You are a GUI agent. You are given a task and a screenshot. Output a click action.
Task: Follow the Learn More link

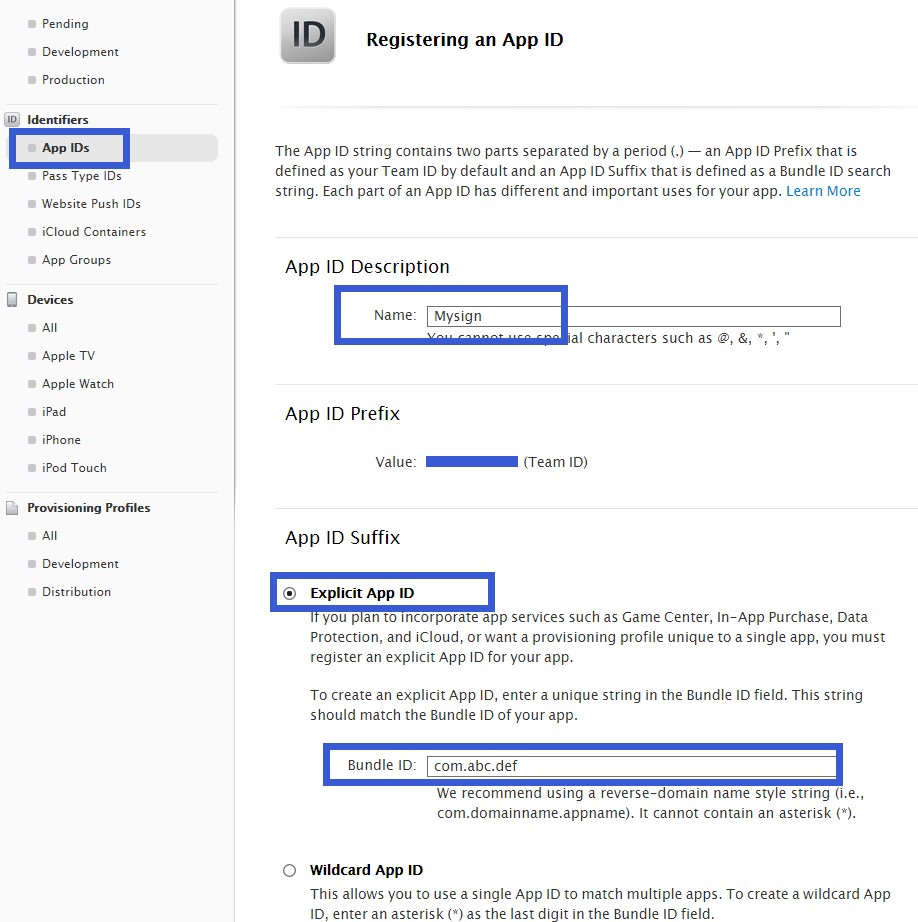coord(823,191)
